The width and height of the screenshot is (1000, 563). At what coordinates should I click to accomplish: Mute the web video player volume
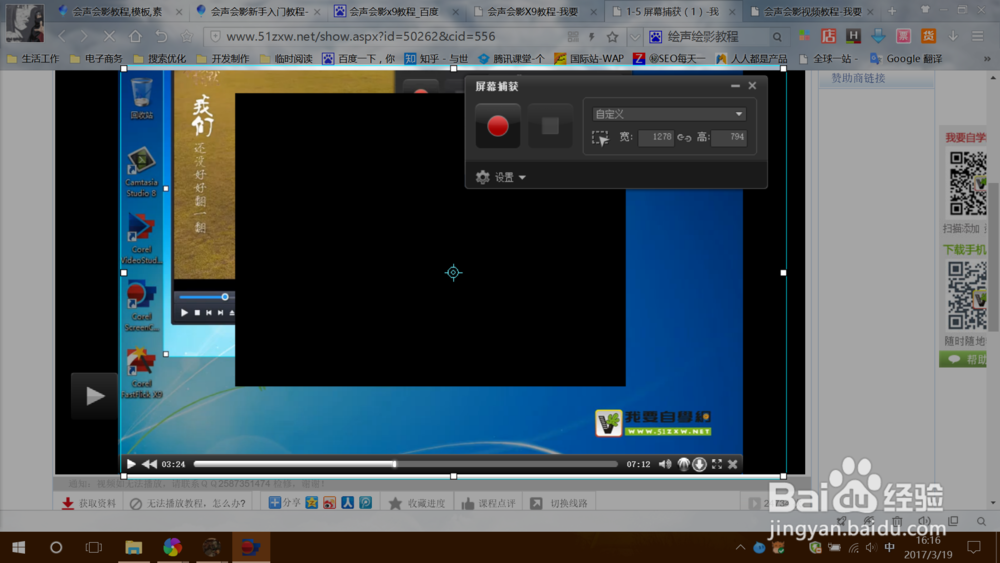(x=665, y=464)
